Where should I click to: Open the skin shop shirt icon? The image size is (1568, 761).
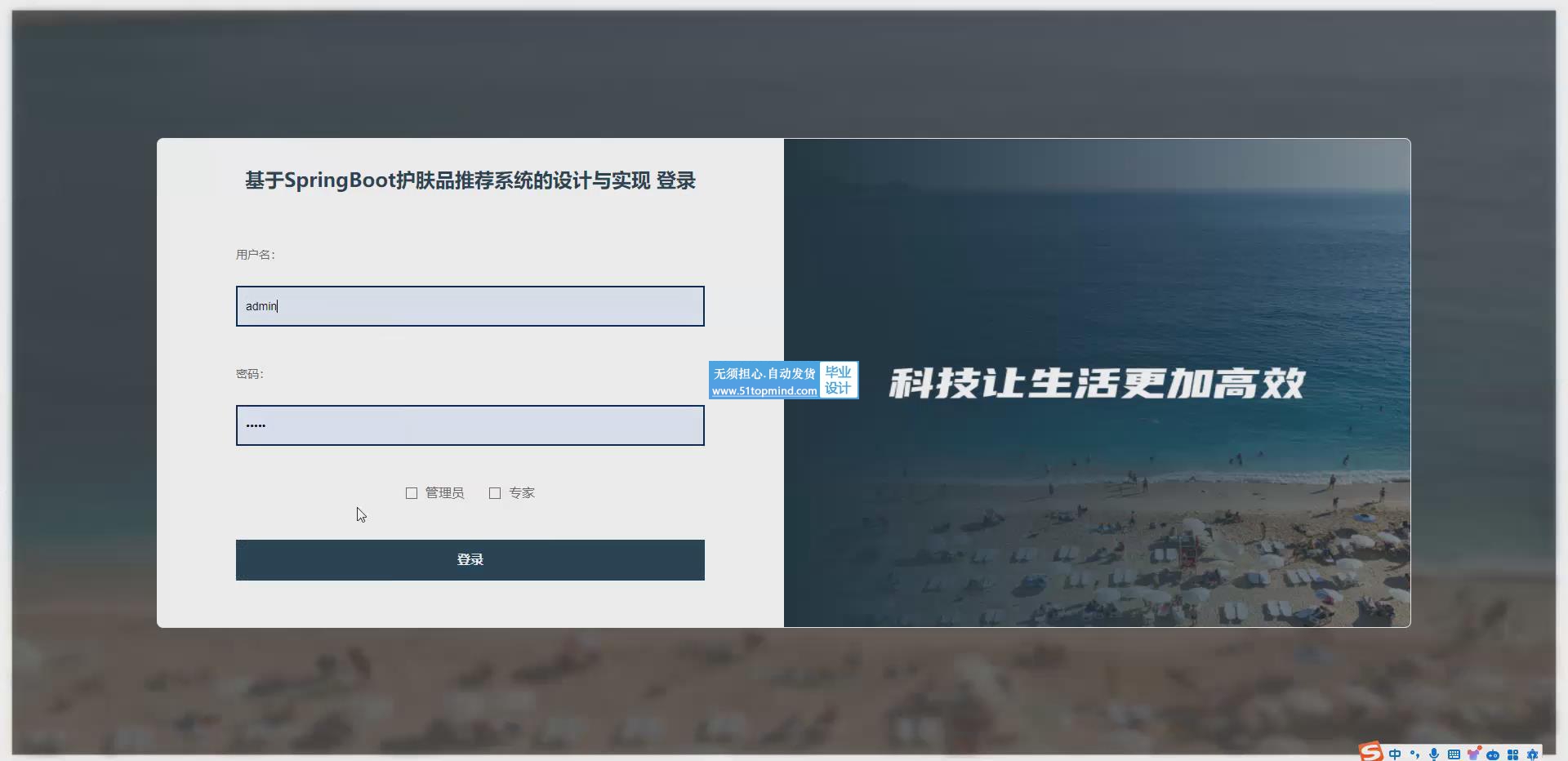tap(1473, 754)
